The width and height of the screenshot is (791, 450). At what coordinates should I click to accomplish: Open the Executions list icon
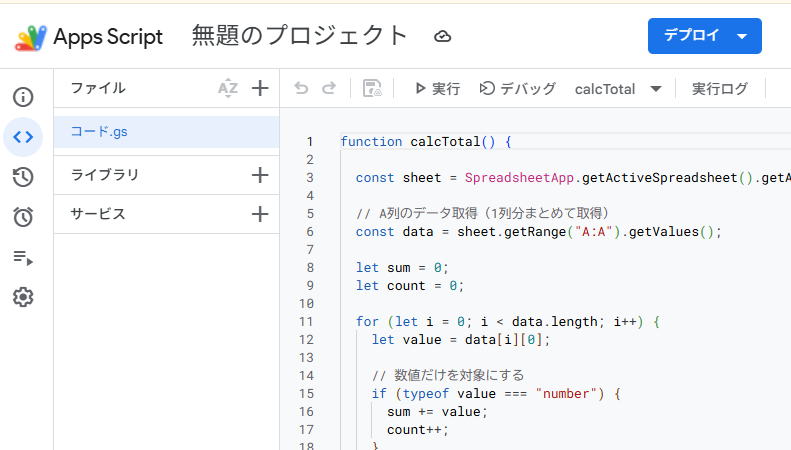click(x=23, y=257)
